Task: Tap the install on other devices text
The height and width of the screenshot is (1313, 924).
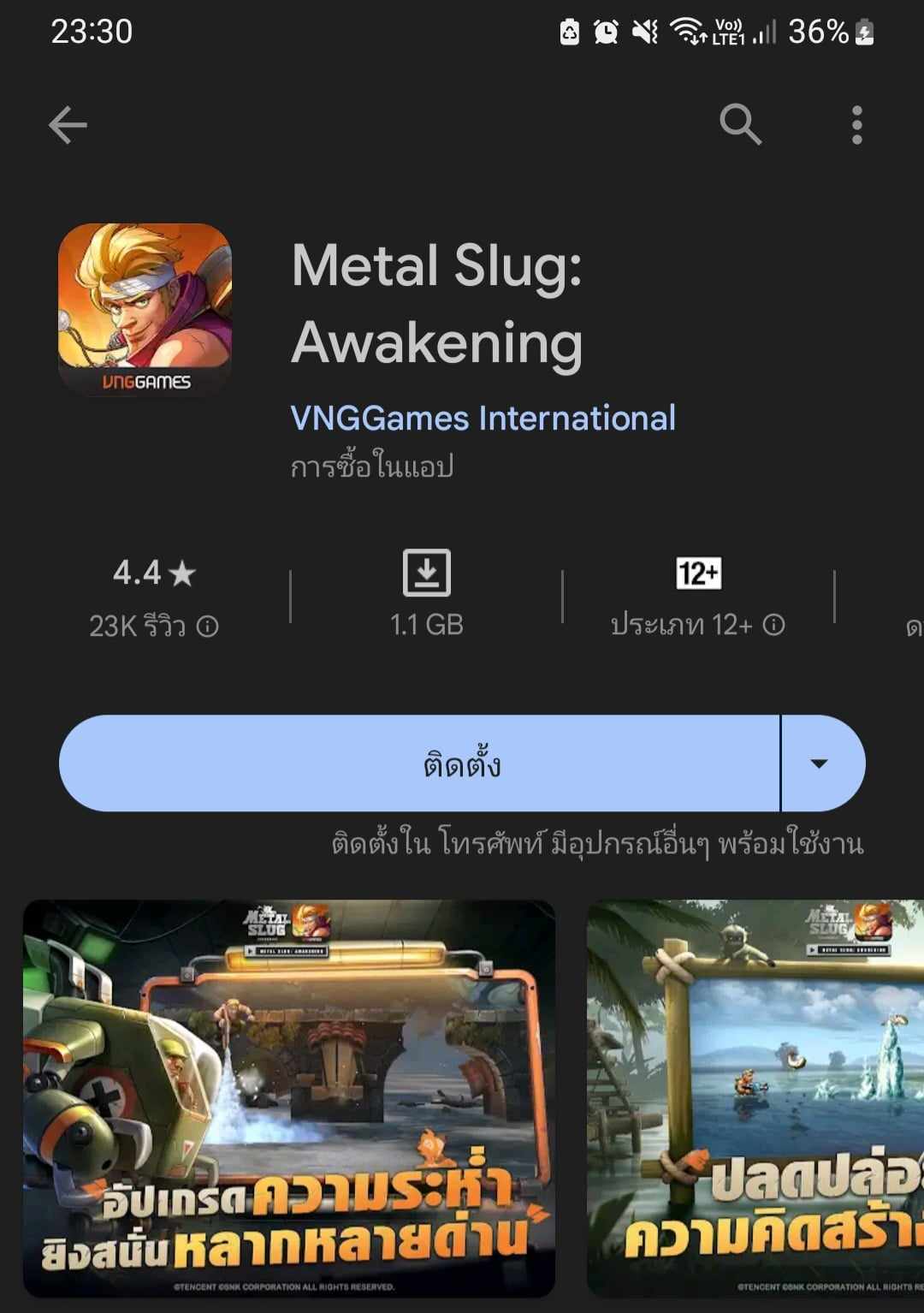Action: tap(597, 844)
